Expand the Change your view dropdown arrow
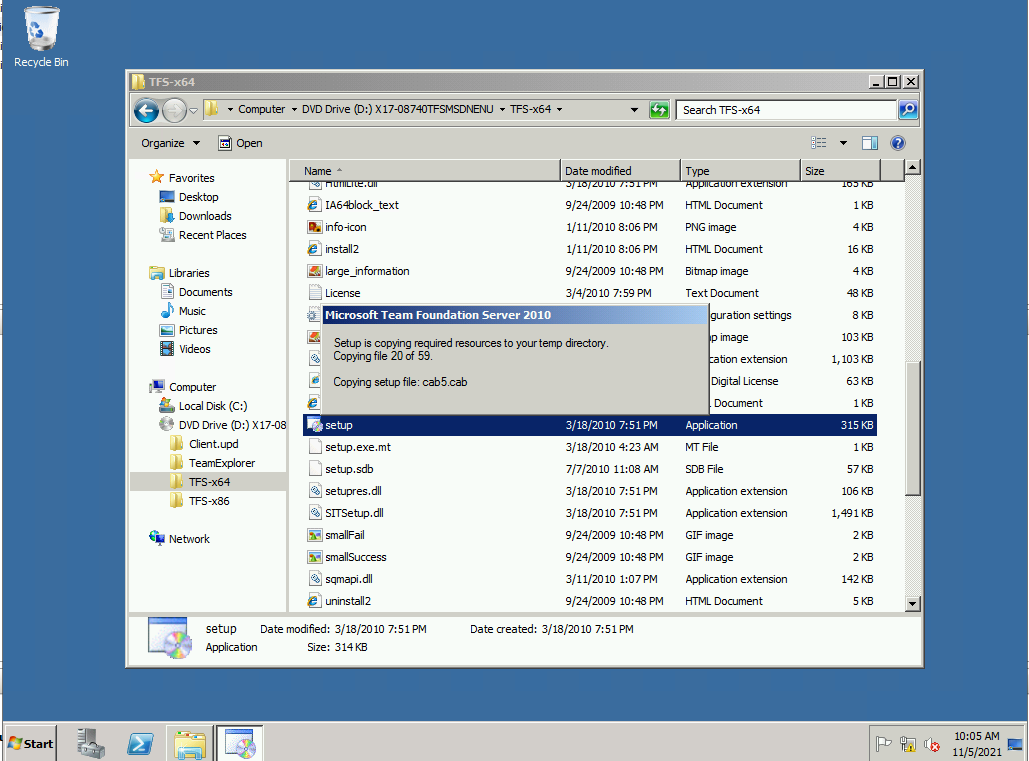This screenshot has height=761, width=1029. [843, 143]
